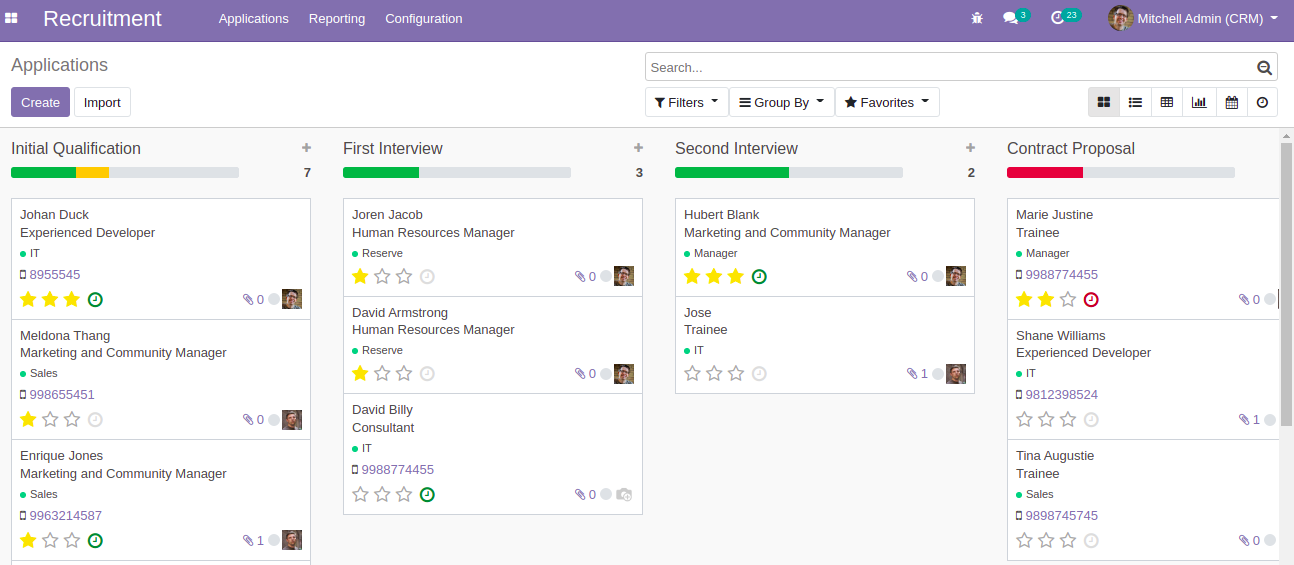Set David Armstrong's rating to second star

(x=382, y=374)
